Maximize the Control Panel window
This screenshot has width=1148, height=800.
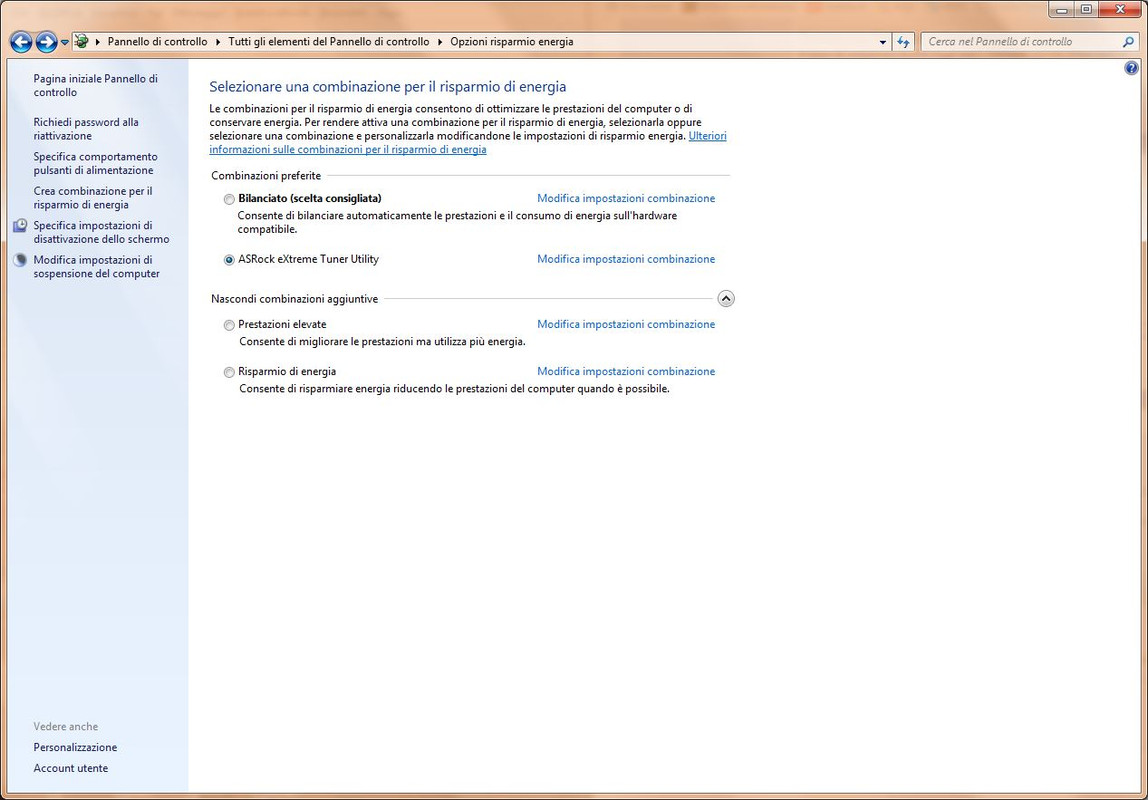(x=1086, y=10)
